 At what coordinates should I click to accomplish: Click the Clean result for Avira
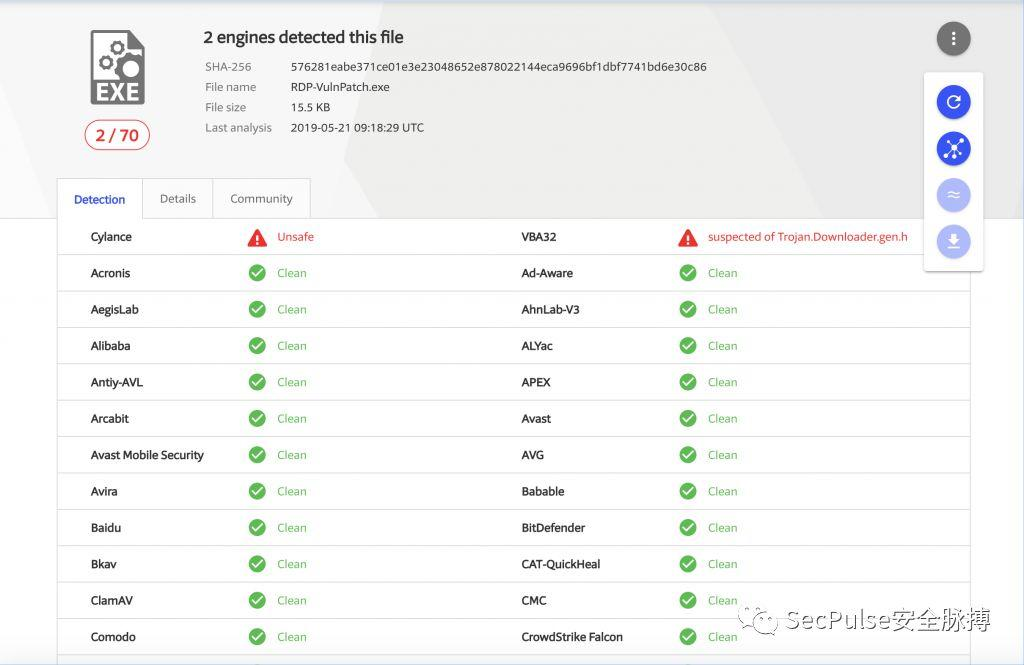click(291, 491)
